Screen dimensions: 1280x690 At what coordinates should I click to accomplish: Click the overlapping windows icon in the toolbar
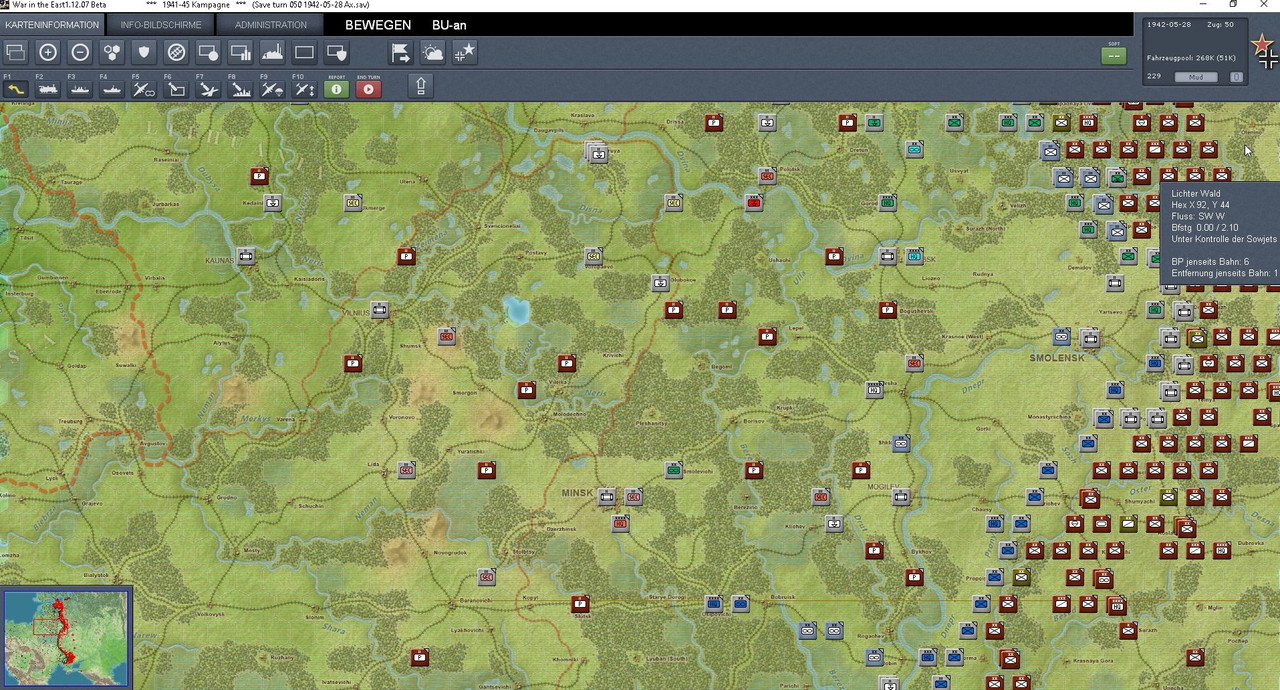pos(16,52)
